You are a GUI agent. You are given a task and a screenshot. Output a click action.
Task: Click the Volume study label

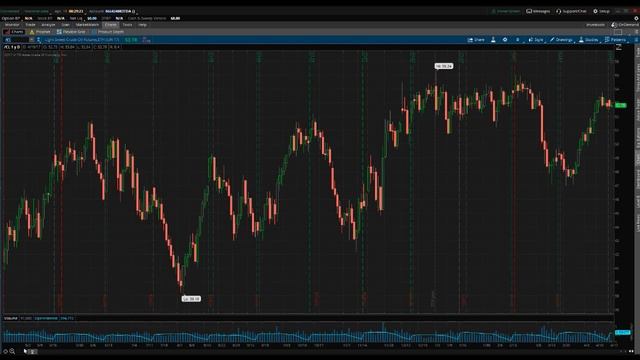pos(11,318)
